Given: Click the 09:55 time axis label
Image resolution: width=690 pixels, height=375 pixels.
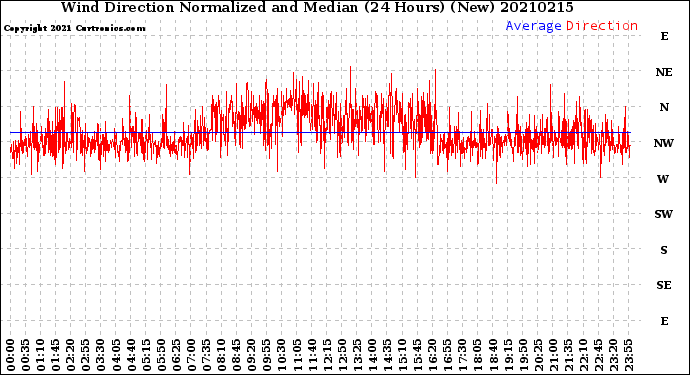Looking at the screenshot, I should (x=267, y=355).
